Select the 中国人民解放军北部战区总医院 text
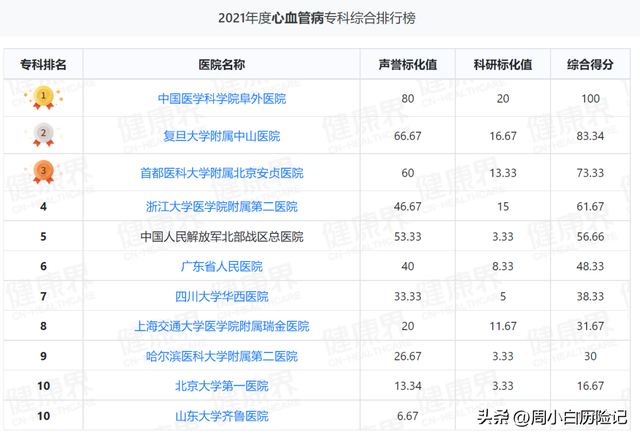Viewport: 640px width, 438px height. pyautogui.click(x=222, y=237)
